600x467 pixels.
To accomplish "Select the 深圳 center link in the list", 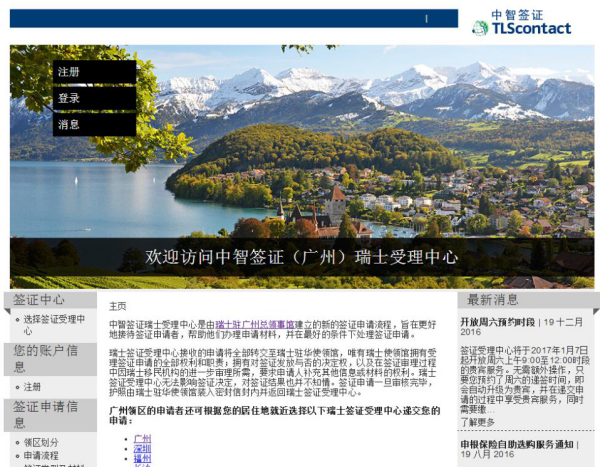I will [x=142, y=449].
